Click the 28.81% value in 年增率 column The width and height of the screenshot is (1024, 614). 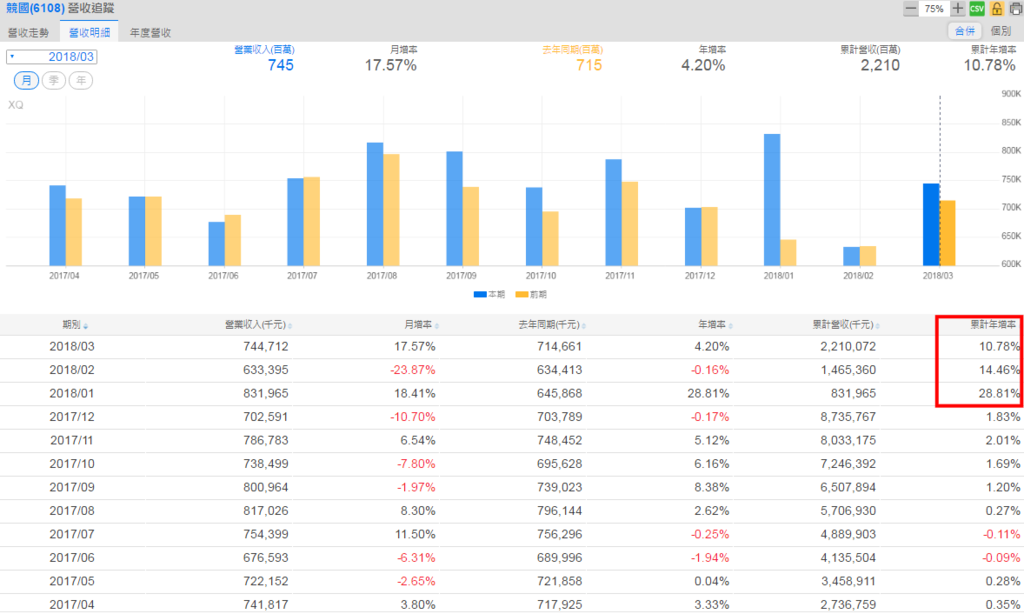click(x=708, y=393)
